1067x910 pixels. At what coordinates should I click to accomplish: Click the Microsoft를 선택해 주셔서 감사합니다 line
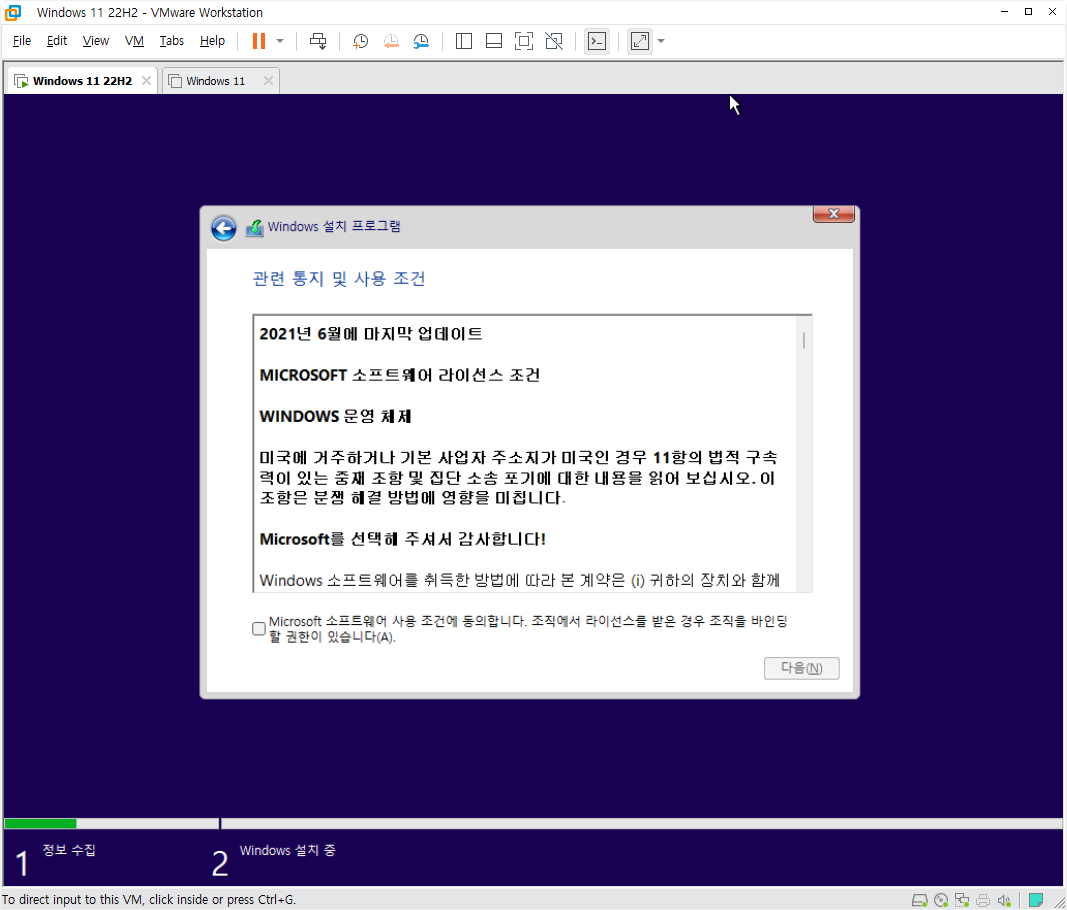pos(402,539)
